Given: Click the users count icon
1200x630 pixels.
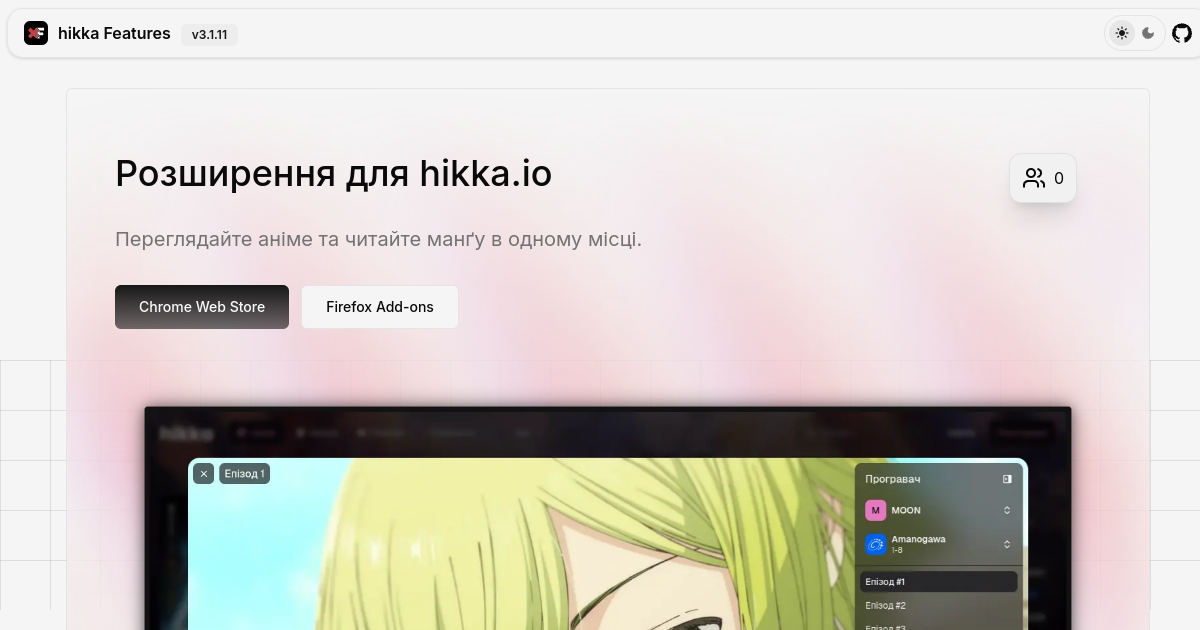Looking at the screenshot, I should coord(1034,179).
